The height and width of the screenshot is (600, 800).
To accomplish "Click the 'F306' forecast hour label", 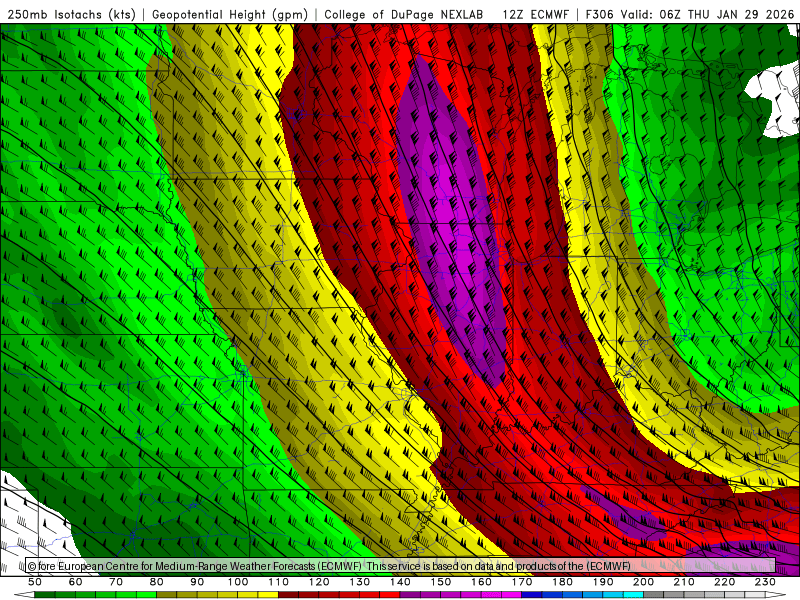I will pyautogui.click(x=599, y=14).
